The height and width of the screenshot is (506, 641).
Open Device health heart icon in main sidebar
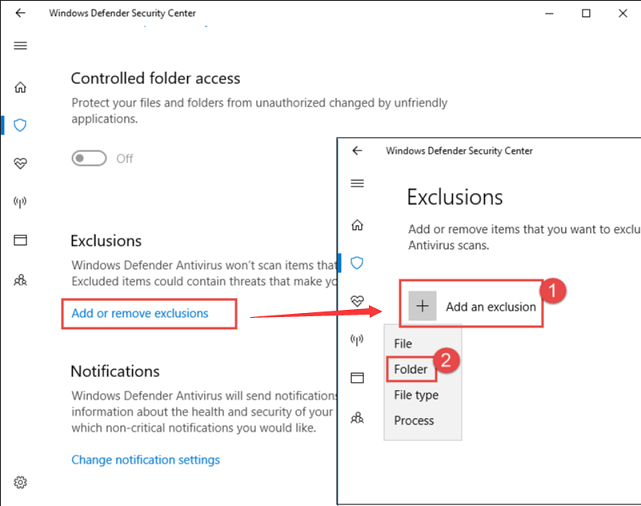(20, 163)
